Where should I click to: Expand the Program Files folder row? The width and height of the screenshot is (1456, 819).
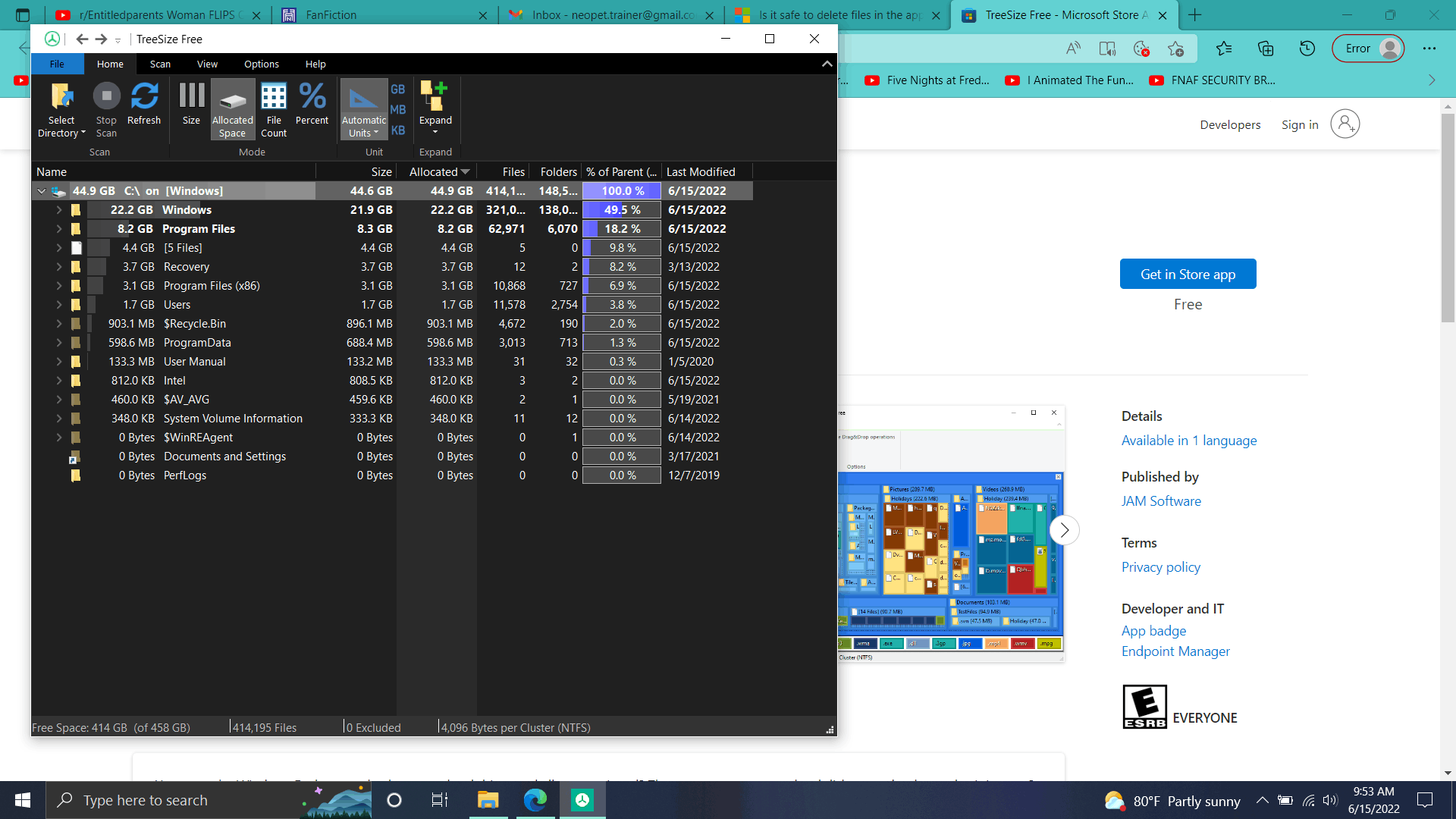59,229
